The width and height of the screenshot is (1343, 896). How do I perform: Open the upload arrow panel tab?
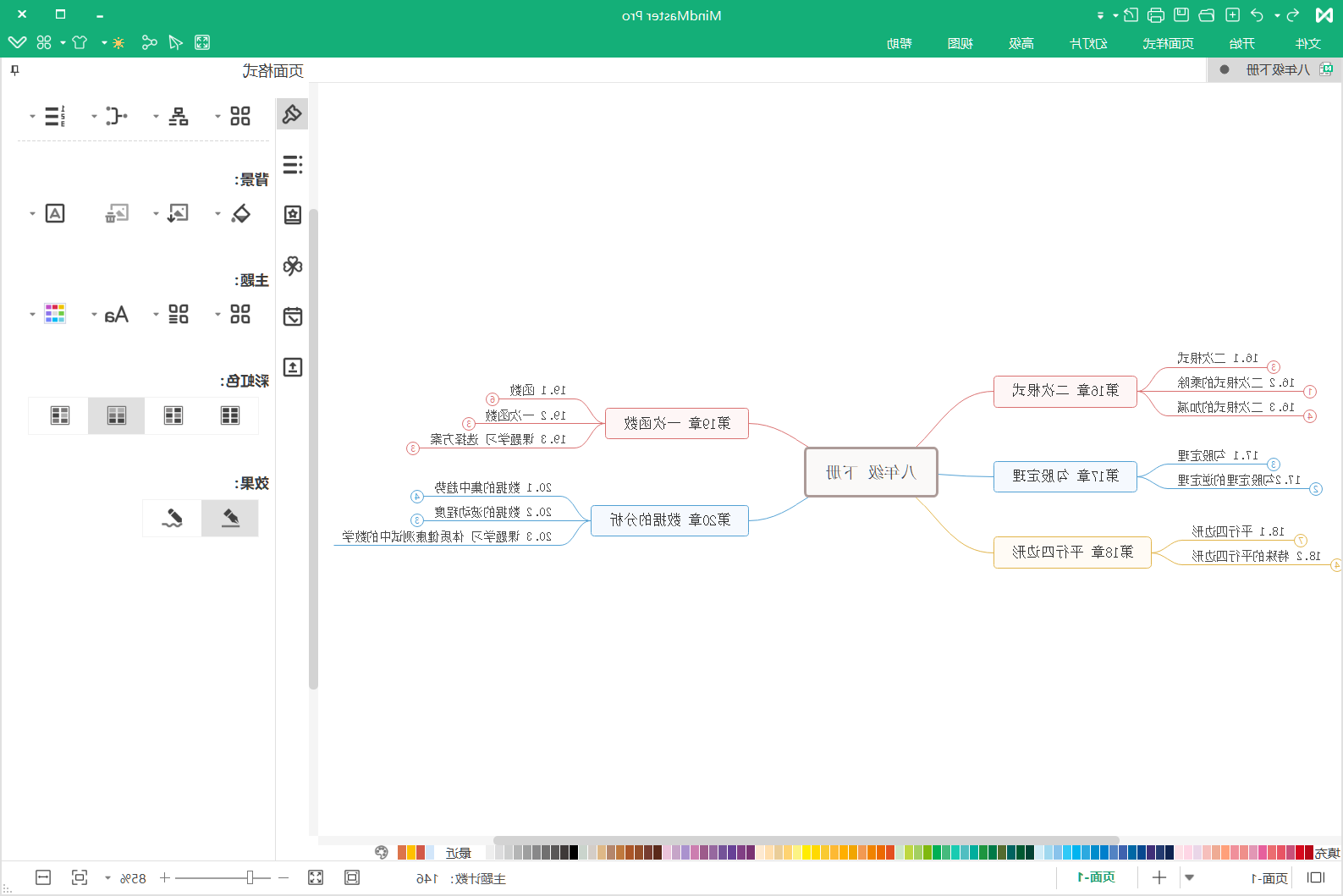pyautogui.click(x=292, y=367)
